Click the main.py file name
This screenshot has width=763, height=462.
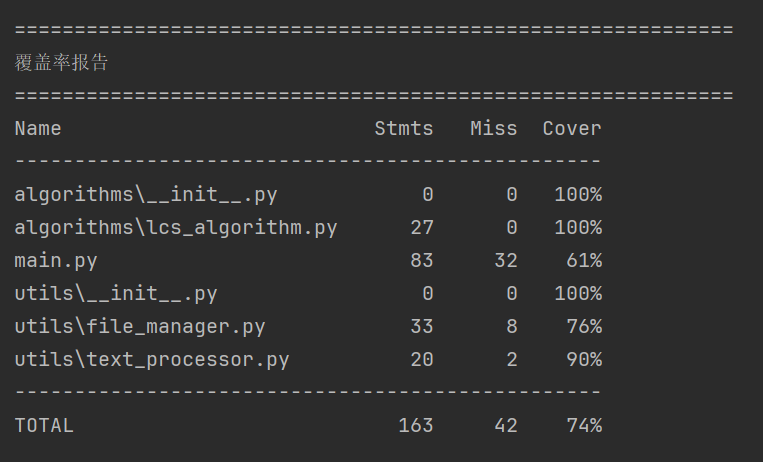coord(56,260)
